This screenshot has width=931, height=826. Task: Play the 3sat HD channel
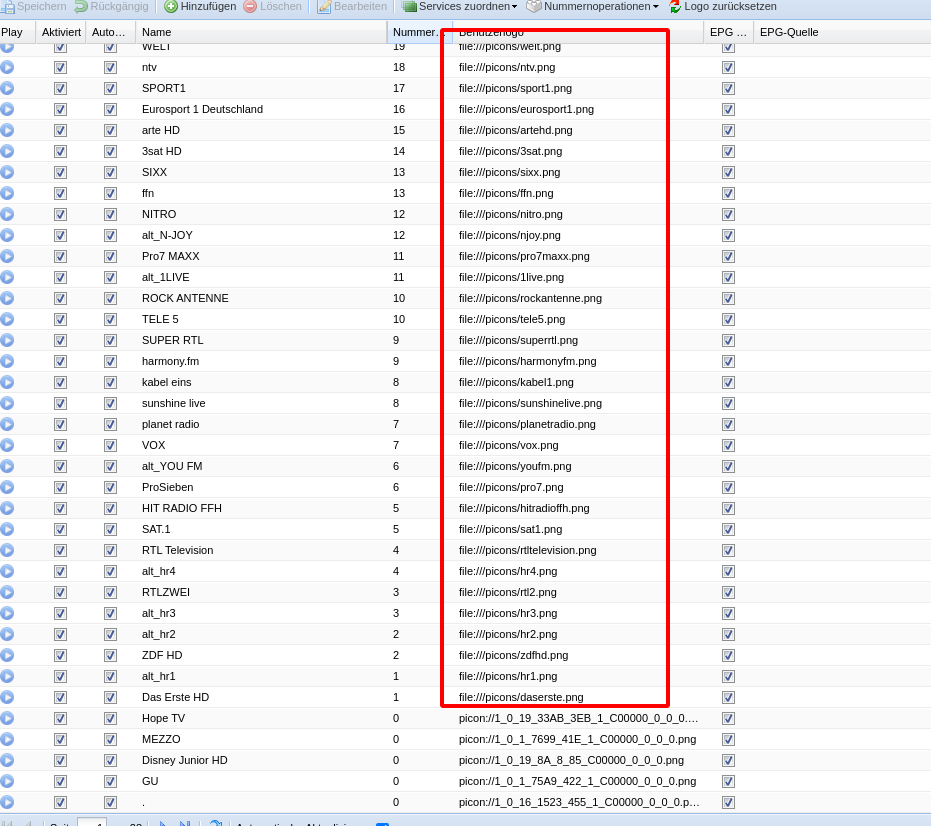[7, 151]
